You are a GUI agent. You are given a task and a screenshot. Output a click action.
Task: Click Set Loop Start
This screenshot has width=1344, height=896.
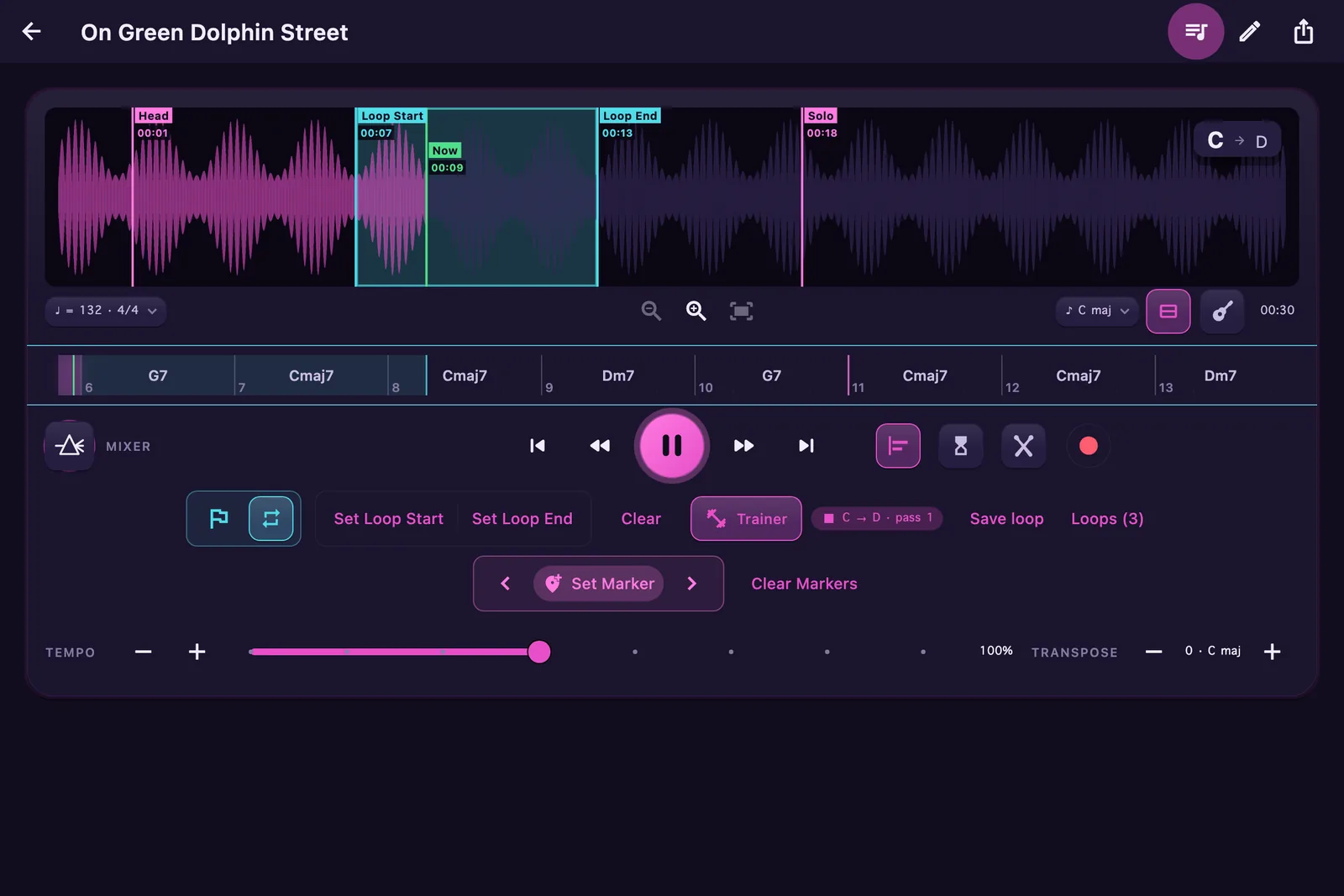tap(388, 519)
